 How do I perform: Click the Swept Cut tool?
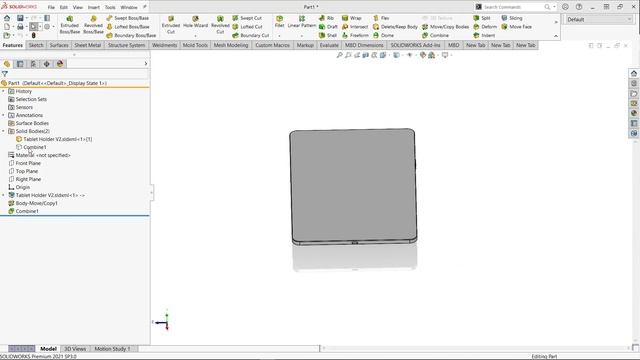[247, 18]
